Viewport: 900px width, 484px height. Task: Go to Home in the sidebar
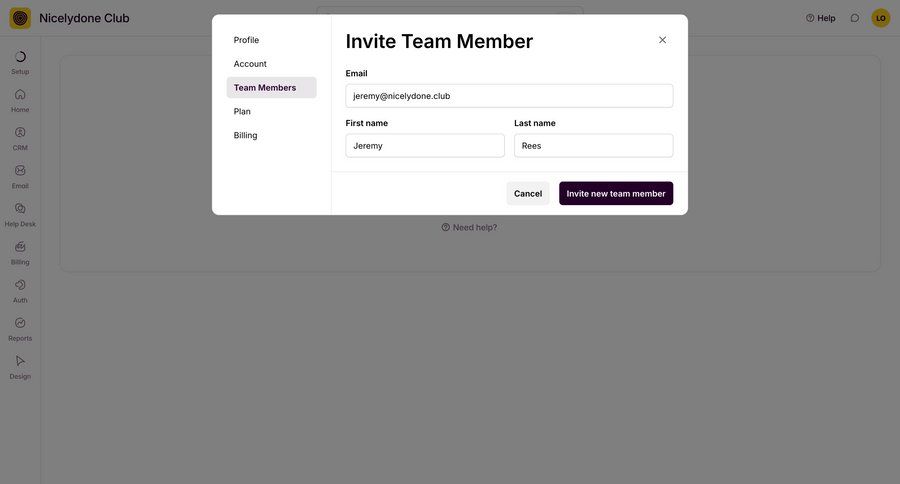(x=20, y=94)
